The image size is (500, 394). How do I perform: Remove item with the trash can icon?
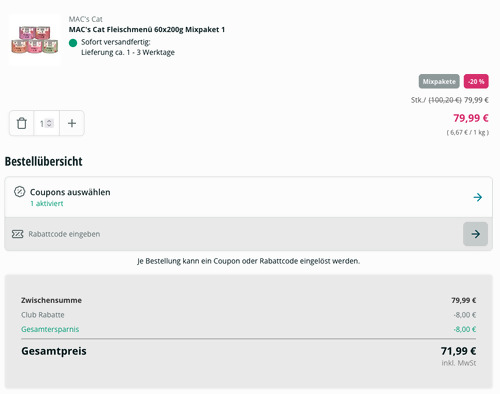(22, 123)
